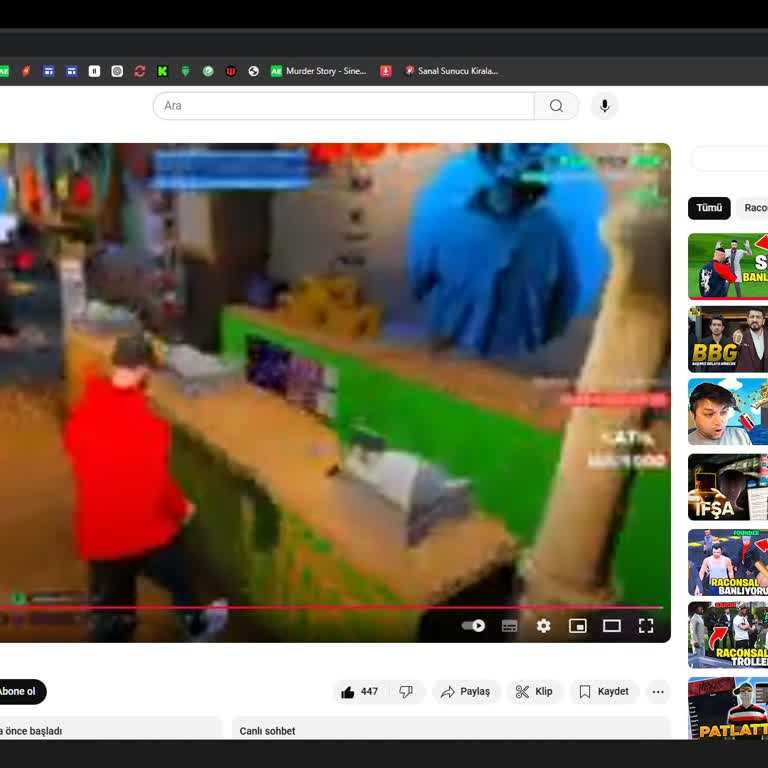This screenshot has height=768, width=768.
Task: Open Sanal Sunucu Kirala bookmark
Action: point(451,71)
